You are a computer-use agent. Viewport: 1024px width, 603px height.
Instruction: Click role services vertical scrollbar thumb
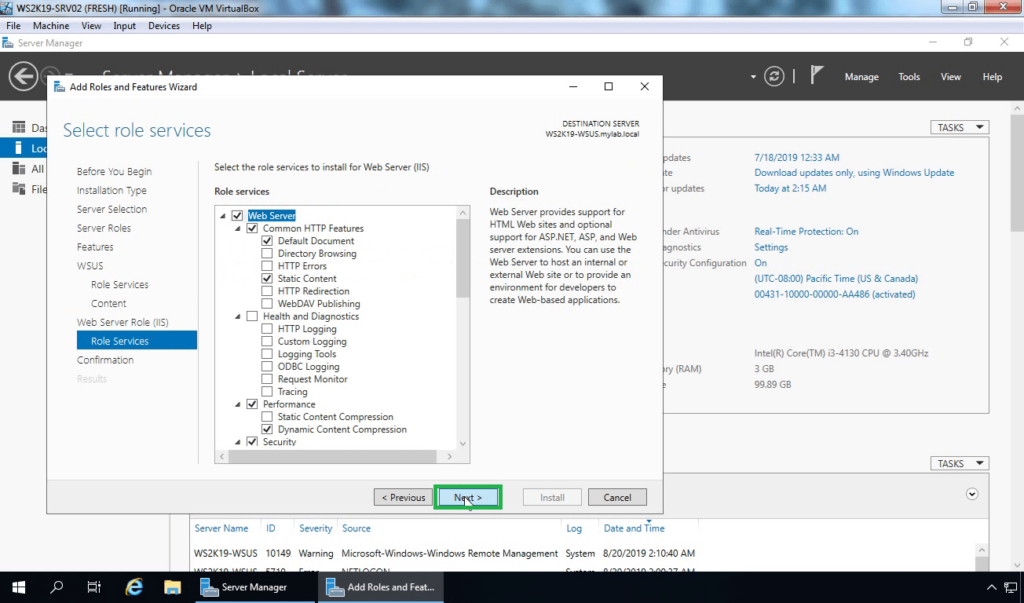tap(462, 258)
